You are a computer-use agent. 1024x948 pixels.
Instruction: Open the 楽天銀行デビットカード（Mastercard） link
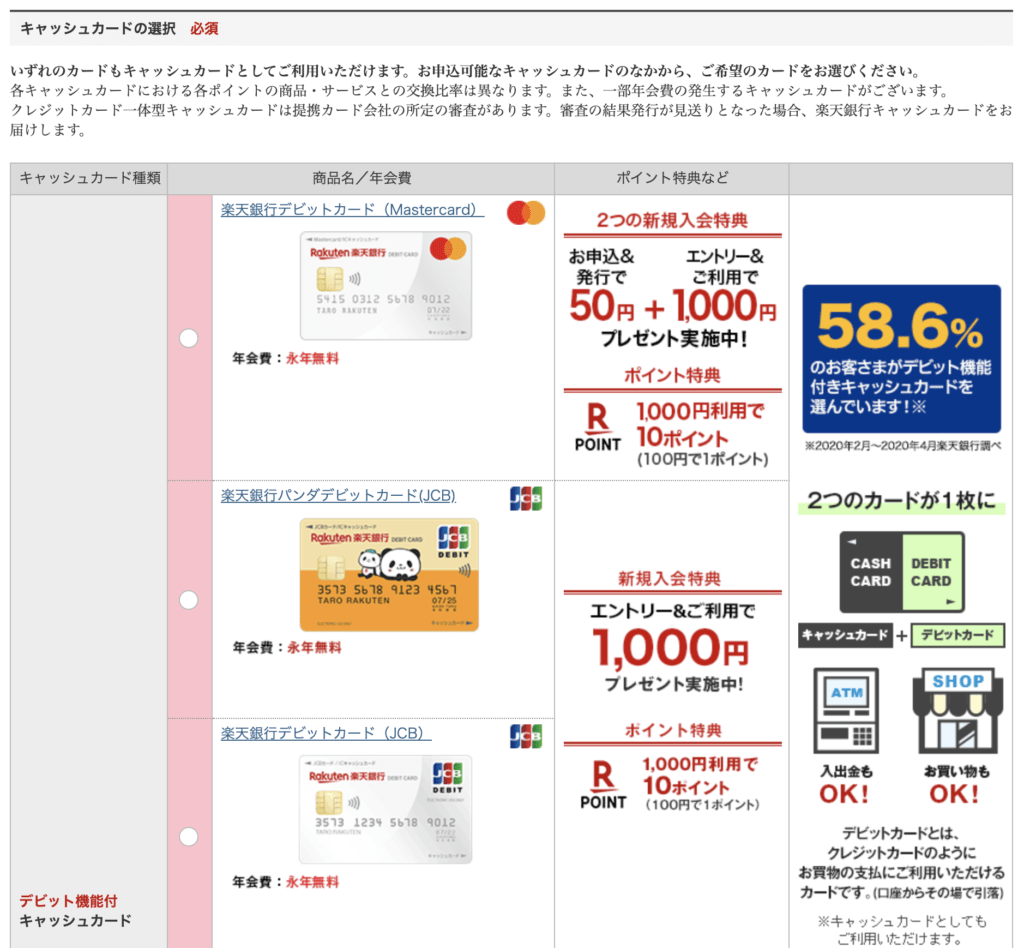[352, 210]
